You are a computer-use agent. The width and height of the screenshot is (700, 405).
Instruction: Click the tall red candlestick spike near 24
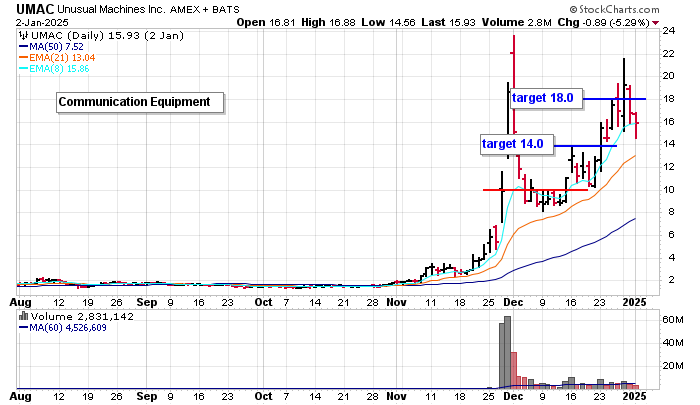(x=514, y=84)
